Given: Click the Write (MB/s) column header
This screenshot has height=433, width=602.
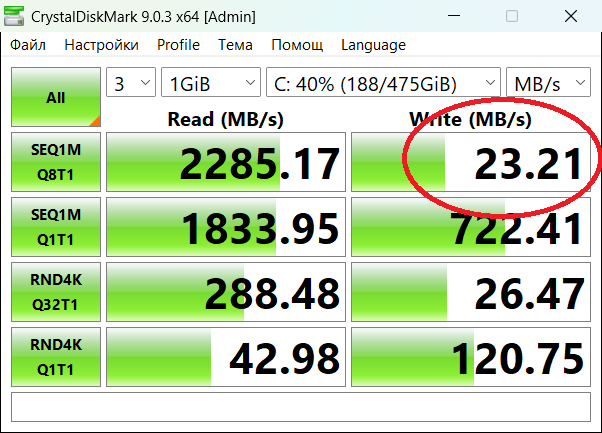Looking at the screenshot, I should pyautogui.click(x=471, y=119).
